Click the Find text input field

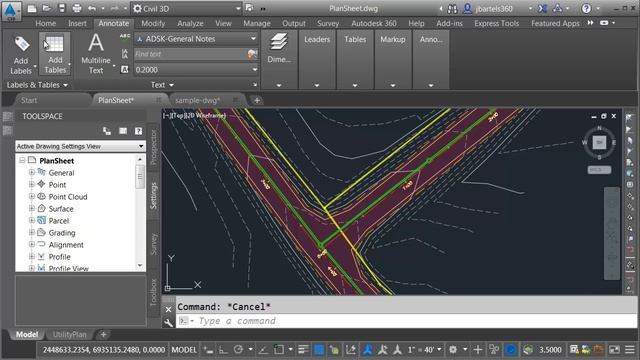pyautogui.click(x=191, y=54)
